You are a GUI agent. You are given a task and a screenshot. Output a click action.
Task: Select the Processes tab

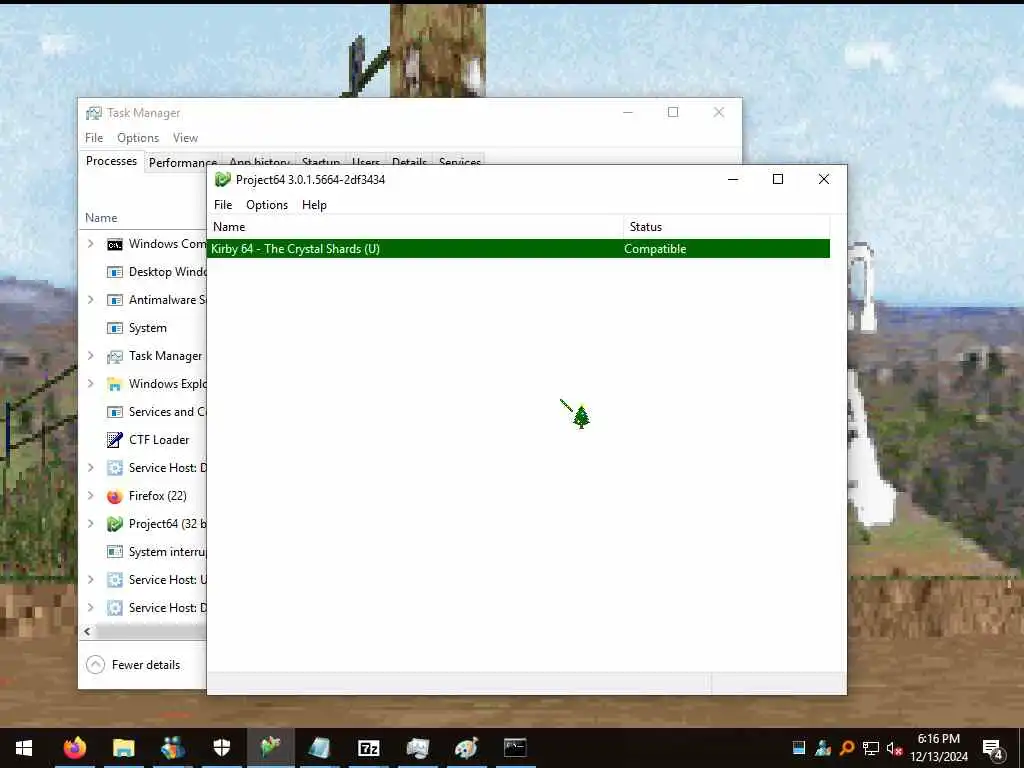click(111, 161)
